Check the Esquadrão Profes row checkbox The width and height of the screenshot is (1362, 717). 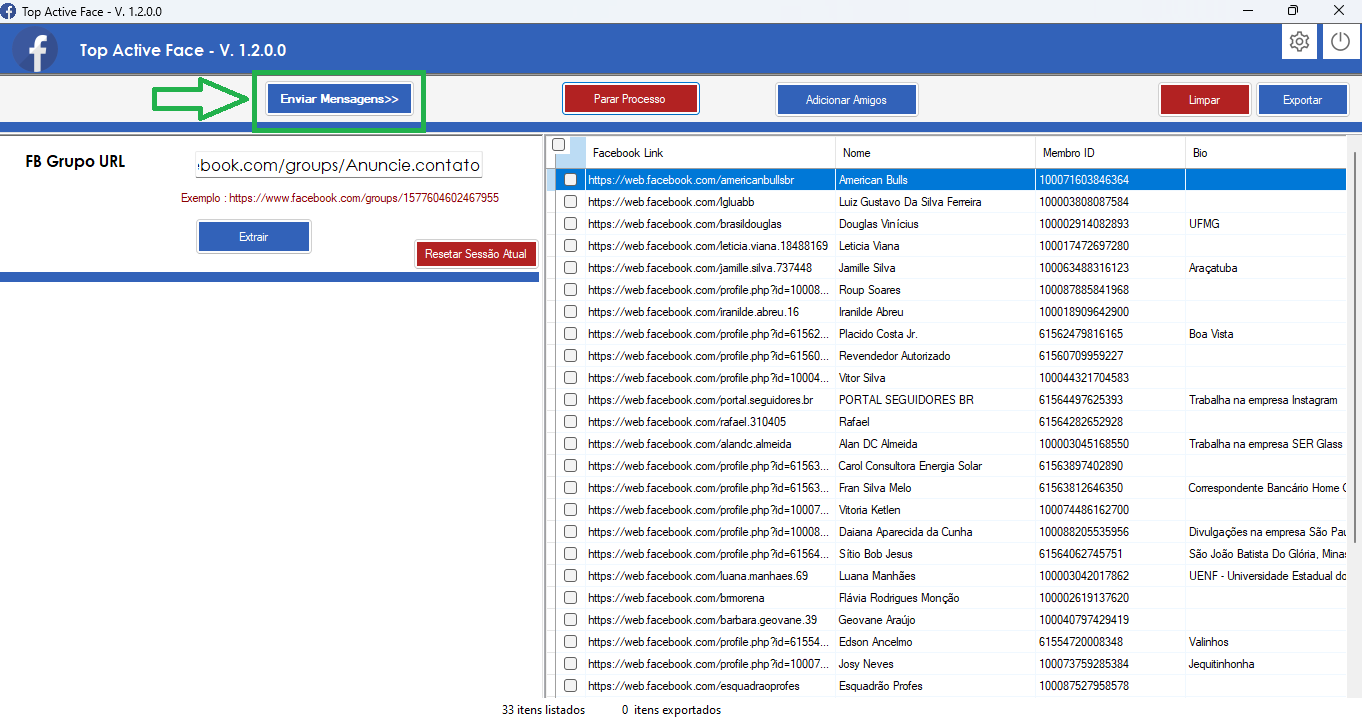570,686
